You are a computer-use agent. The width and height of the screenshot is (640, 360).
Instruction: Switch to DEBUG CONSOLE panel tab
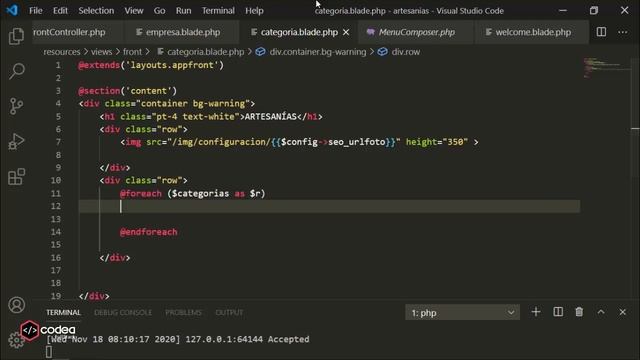pos(123,313)
